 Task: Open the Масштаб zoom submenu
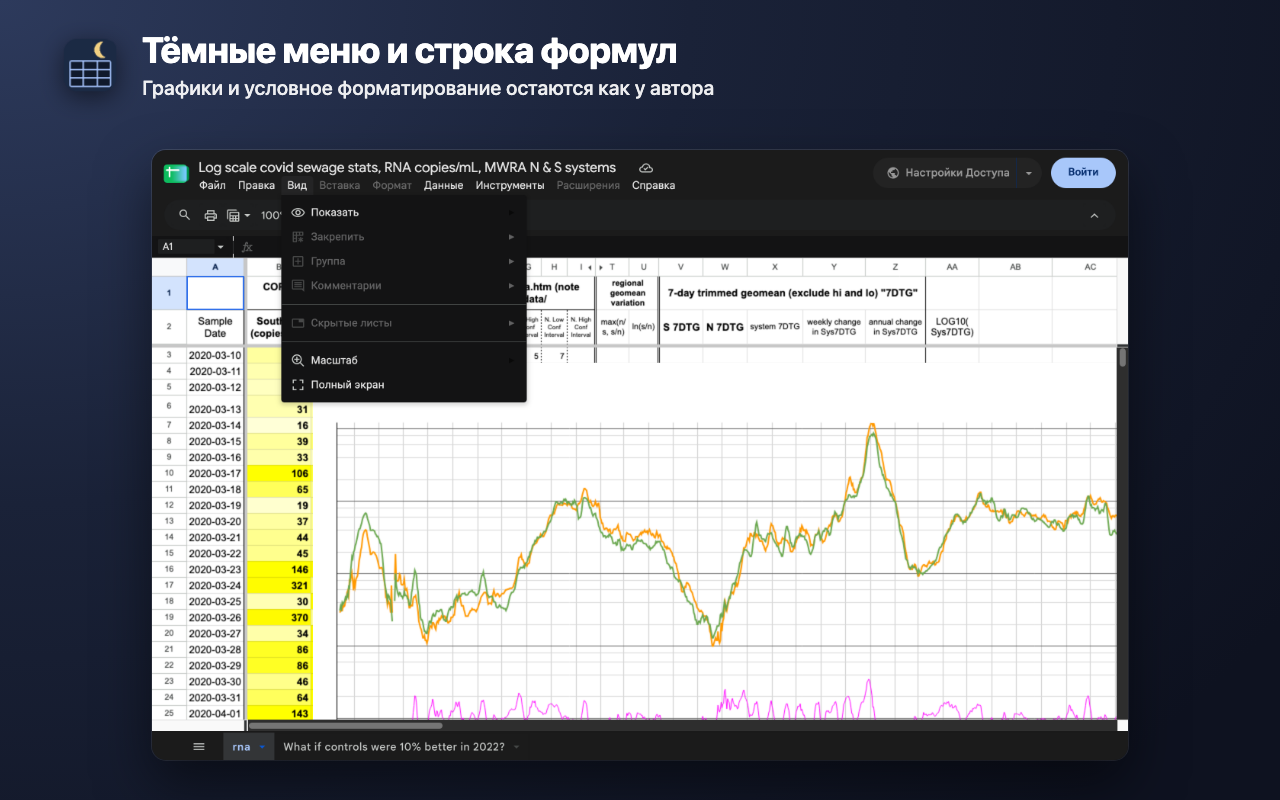[x=404, y=360]
